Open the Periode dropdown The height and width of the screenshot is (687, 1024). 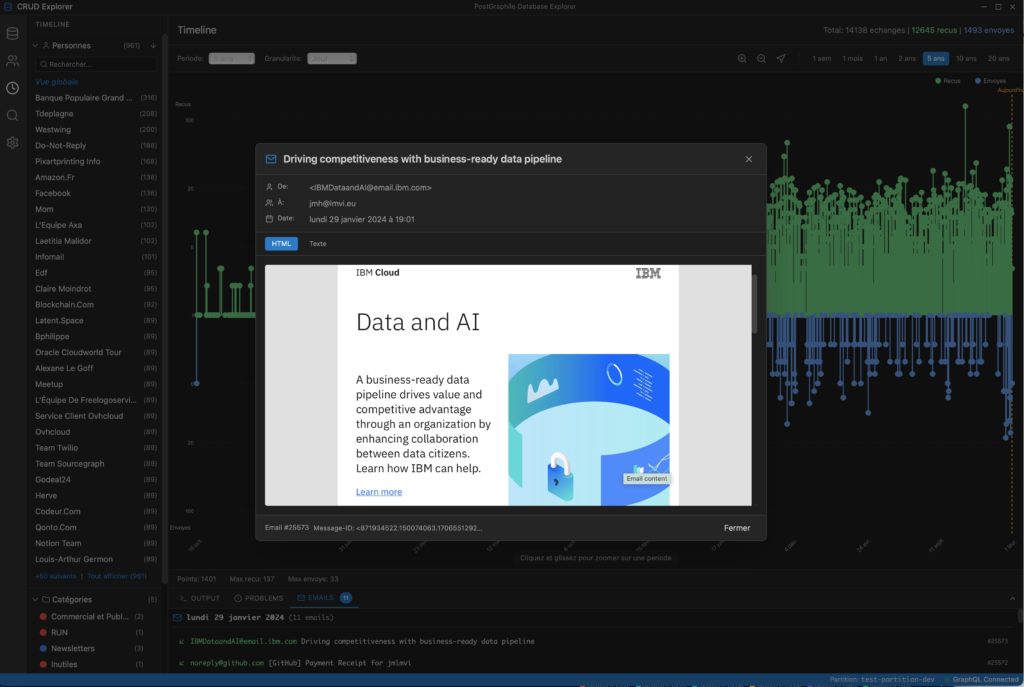[231, 59]
